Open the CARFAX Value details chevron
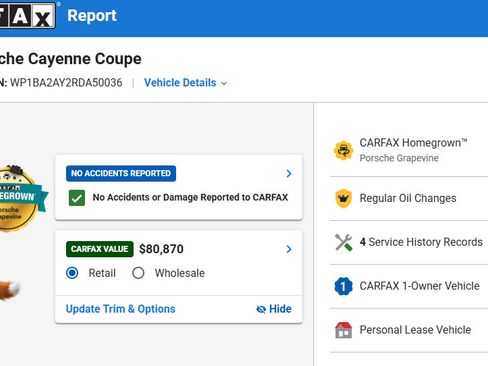 pyautogui.click(x=289, y=249)
